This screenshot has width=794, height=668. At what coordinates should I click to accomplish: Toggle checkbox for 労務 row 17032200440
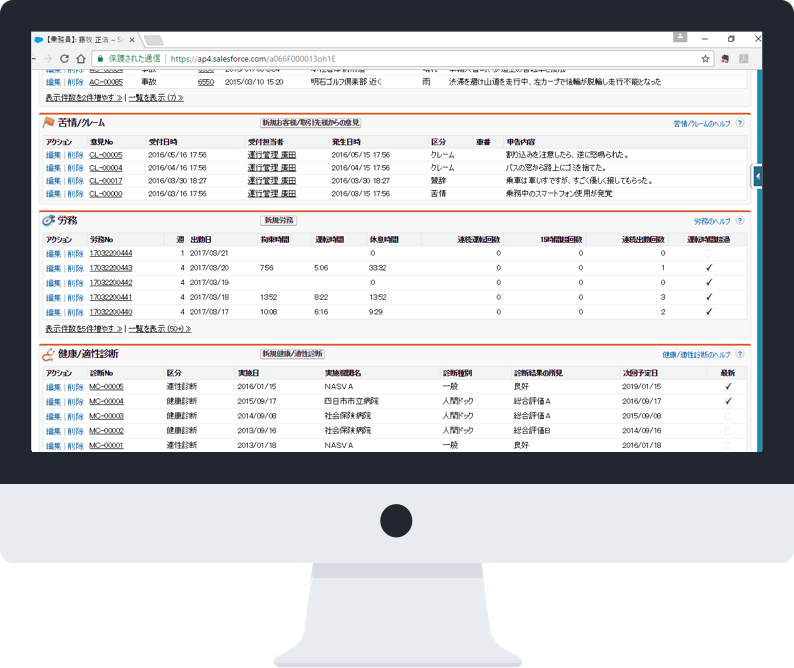pyautogui.click(x=708, y=312)
